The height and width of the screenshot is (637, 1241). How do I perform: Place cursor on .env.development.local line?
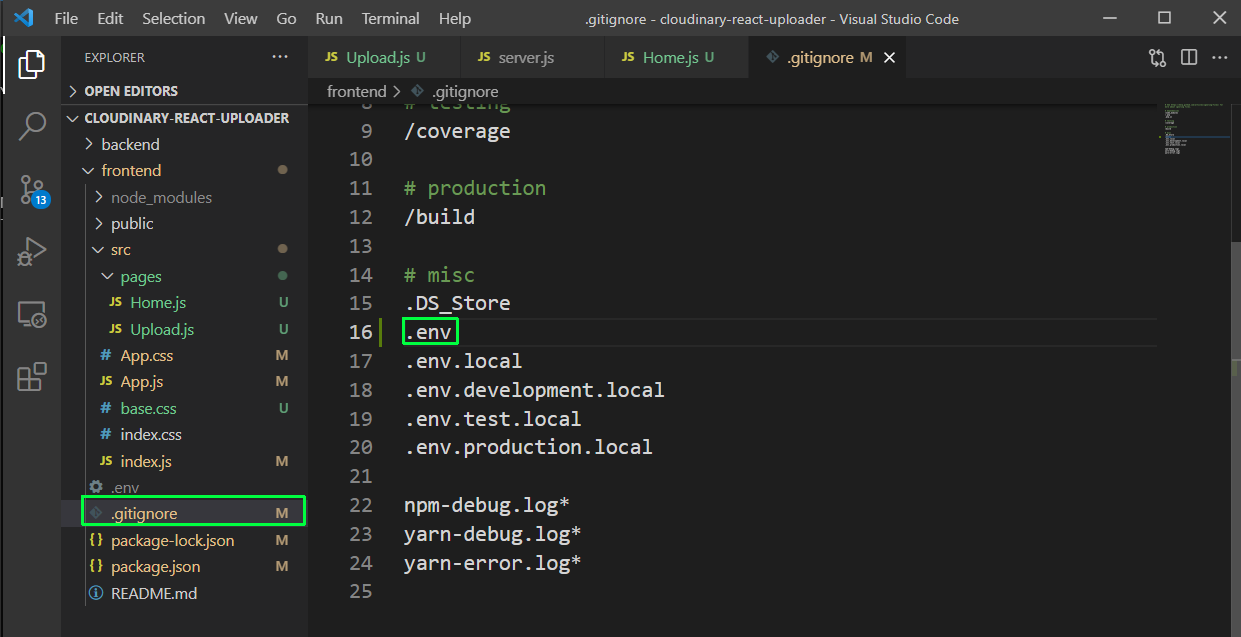pyautogui.click(x=534, y=390)
